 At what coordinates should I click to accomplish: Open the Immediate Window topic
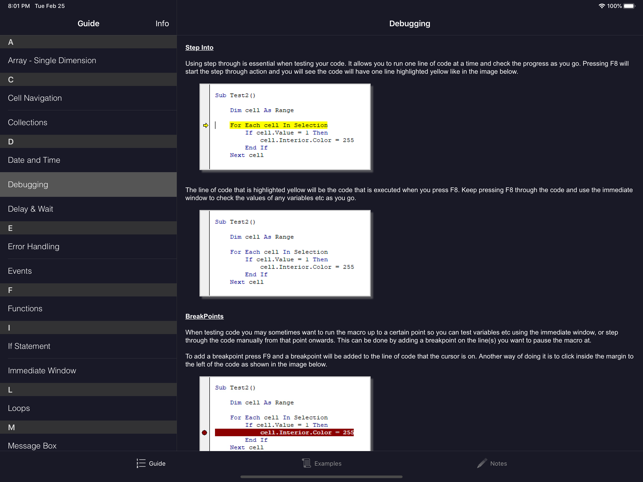pyautogui.click(x=89, y=370)
